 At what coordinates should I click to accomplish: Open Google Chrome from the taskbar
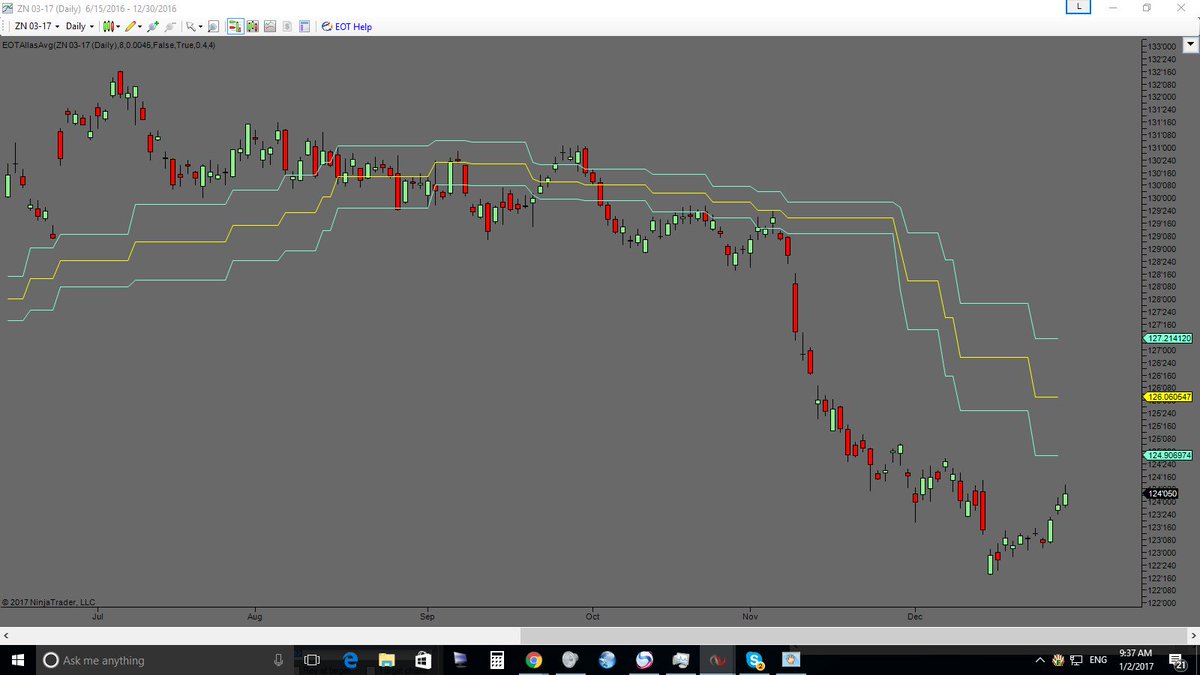tap(533, 660)
